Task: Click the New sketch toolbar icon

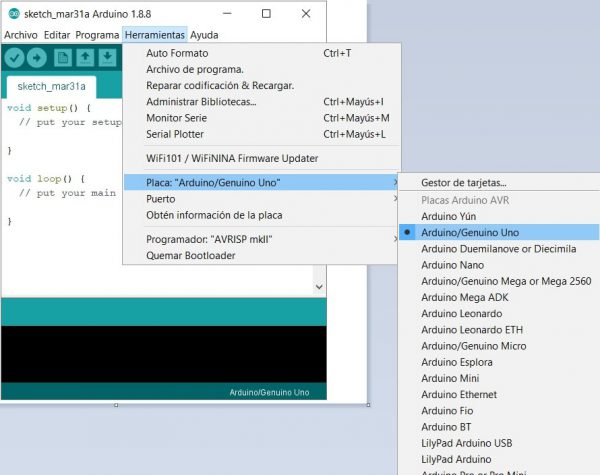Action: pyautogui.click(x=63, y=58)
